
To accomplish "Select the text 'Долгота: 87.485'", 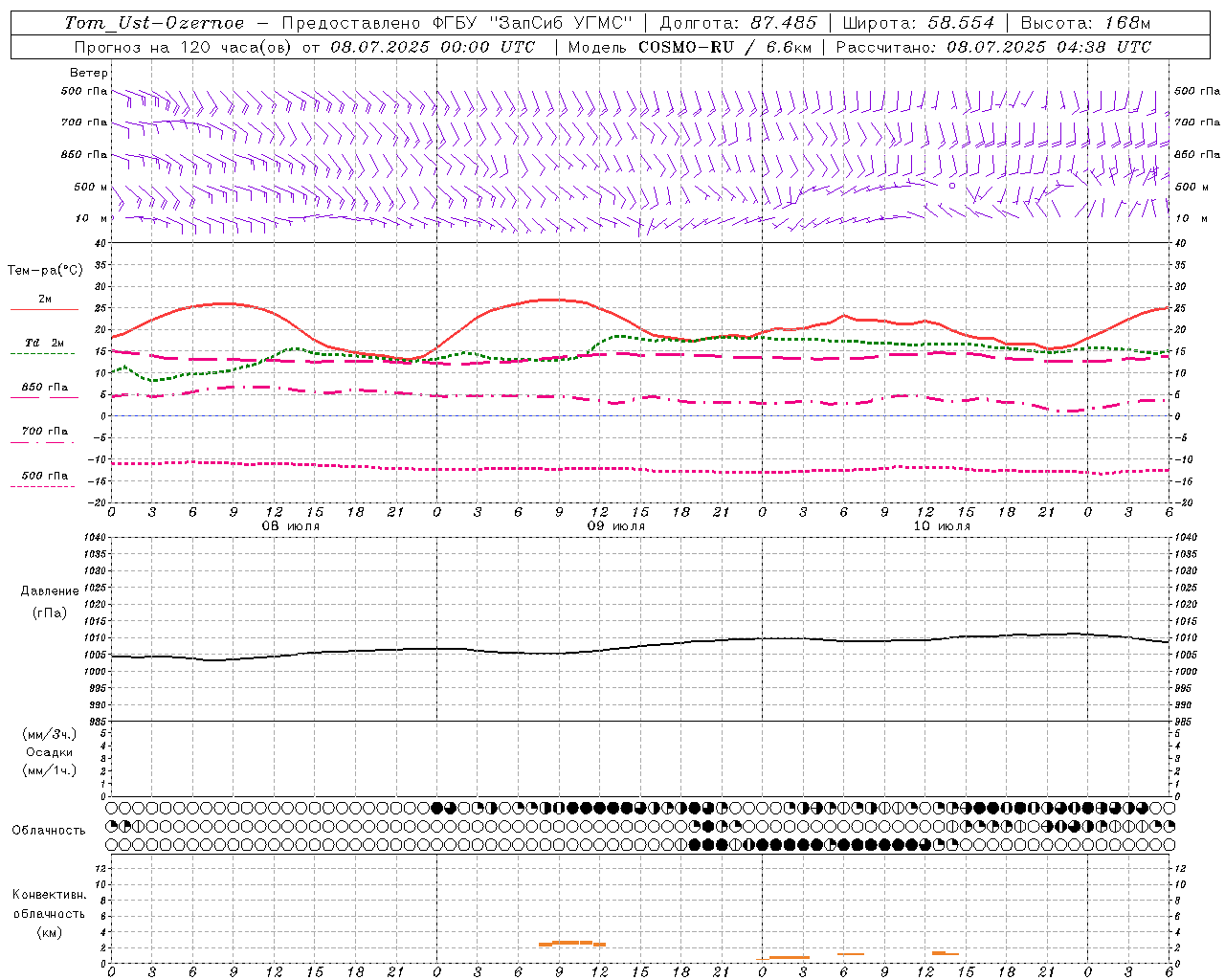I will [739, 23].
